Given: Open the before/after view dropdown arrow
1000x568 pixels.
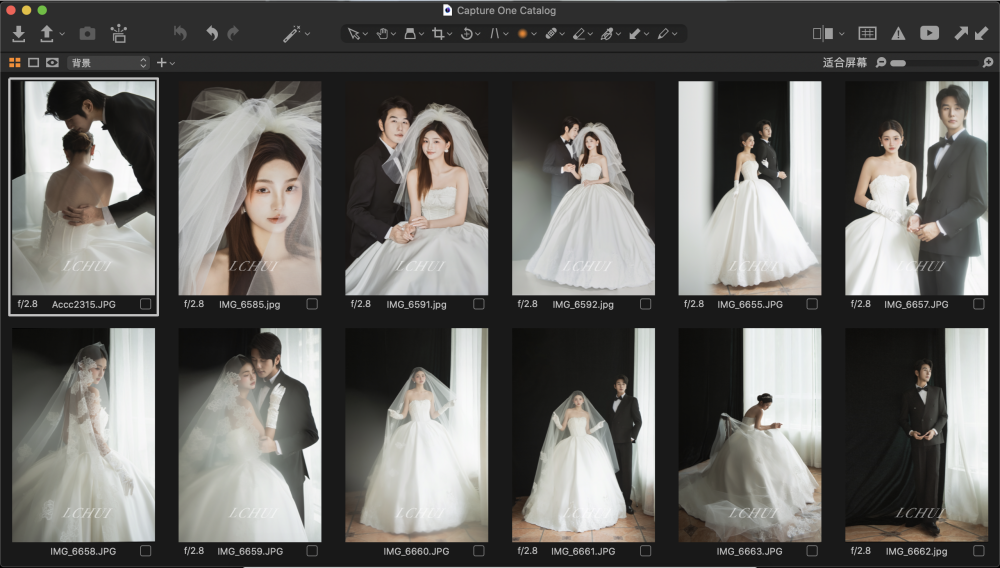Looking at the screenshot, I should point(842,33).
